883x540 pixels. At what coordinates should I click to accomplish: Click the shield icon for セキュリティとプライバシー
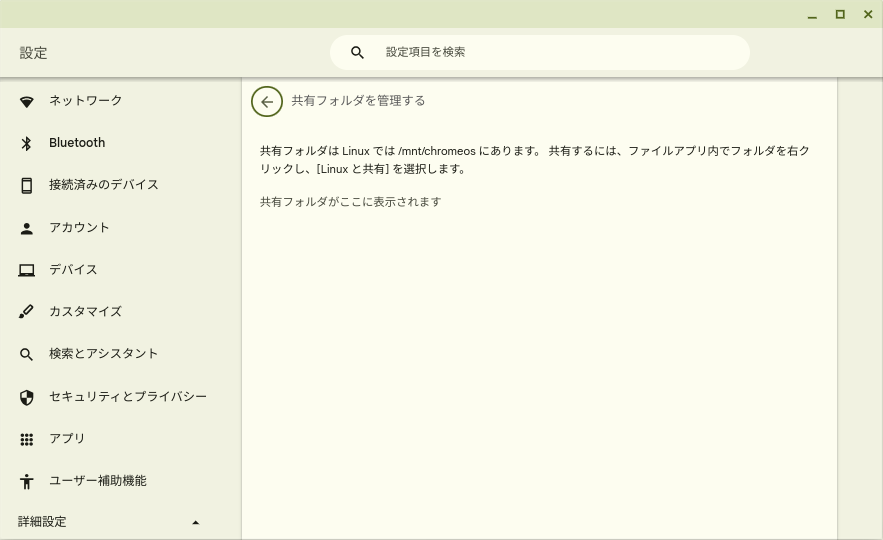[x=26, y=397]
